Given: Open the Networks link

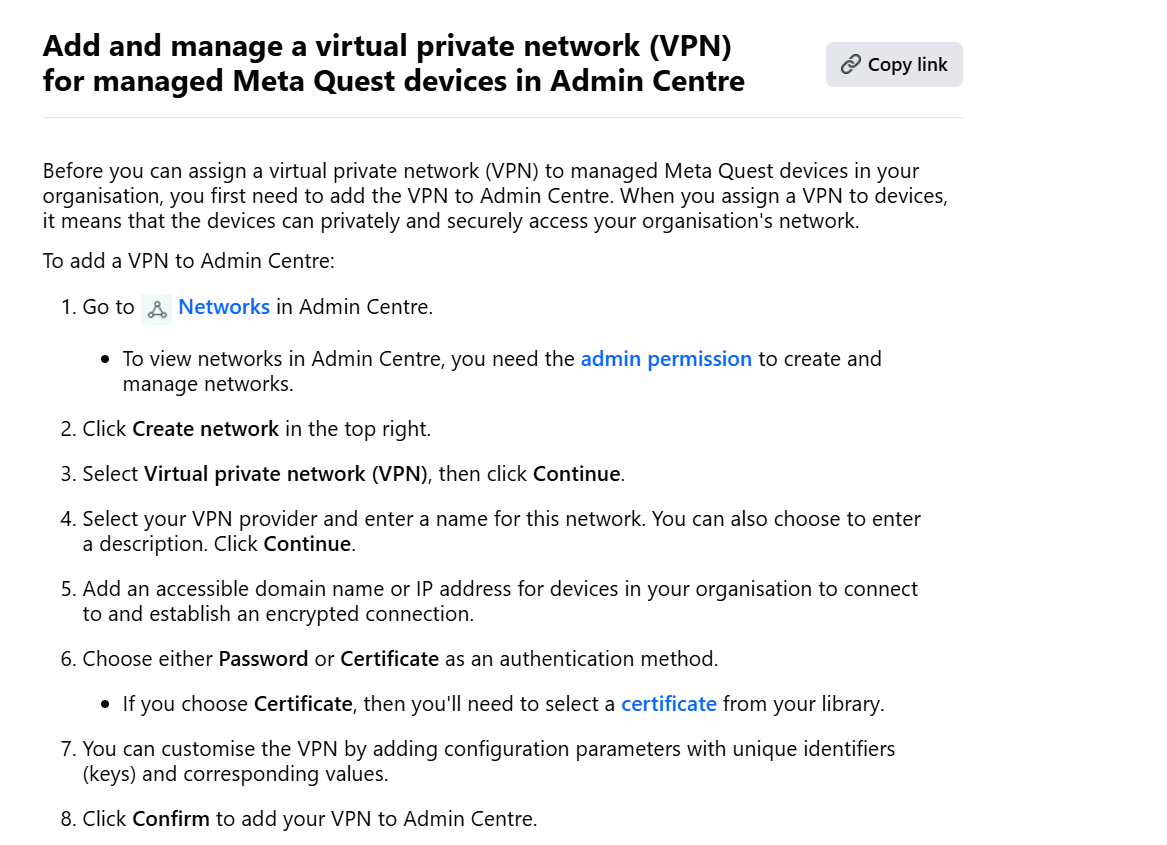Looking at the screenshot, I should (x=223, y=307).
